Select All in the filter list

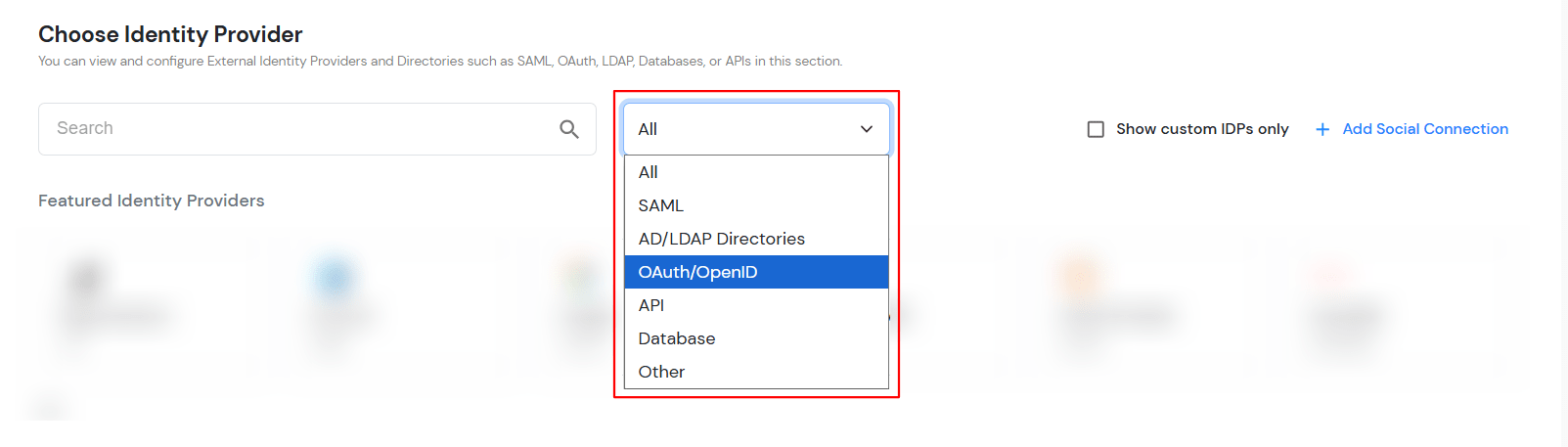click(756, 172)
